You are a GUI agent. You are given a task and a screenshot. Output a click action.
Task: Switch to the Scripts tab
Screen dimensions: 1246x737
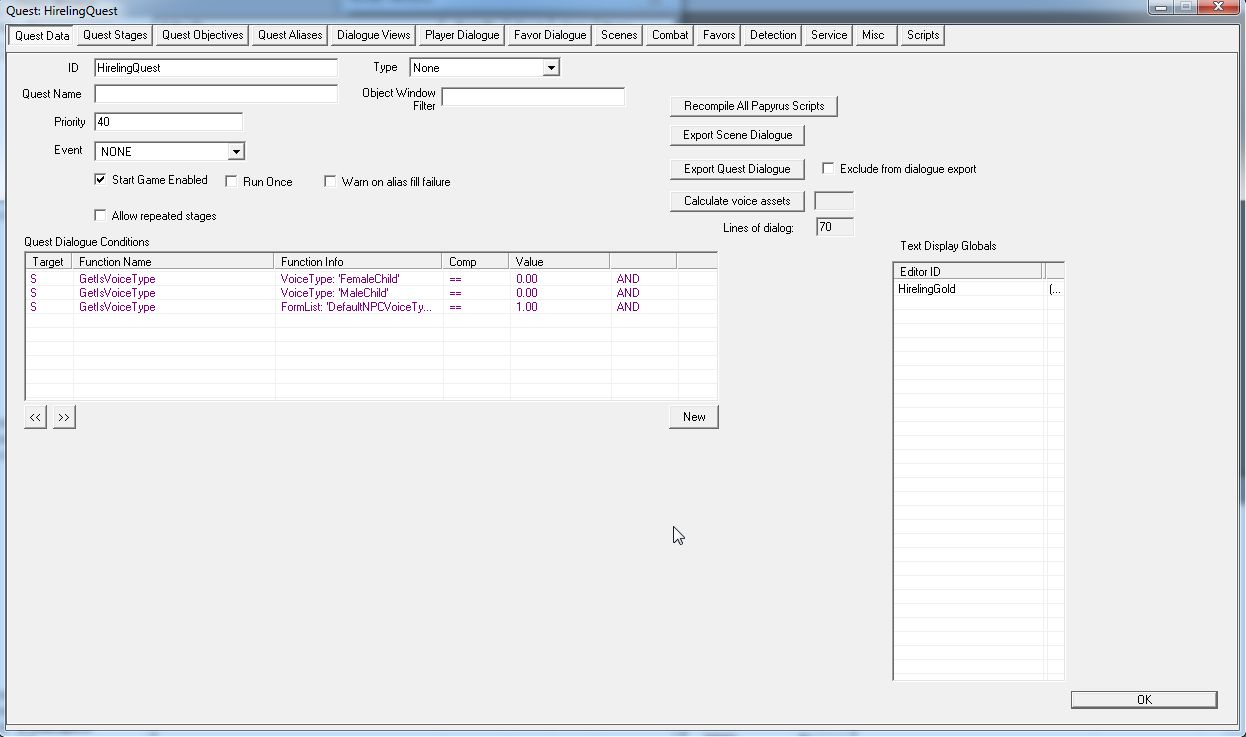923,35
